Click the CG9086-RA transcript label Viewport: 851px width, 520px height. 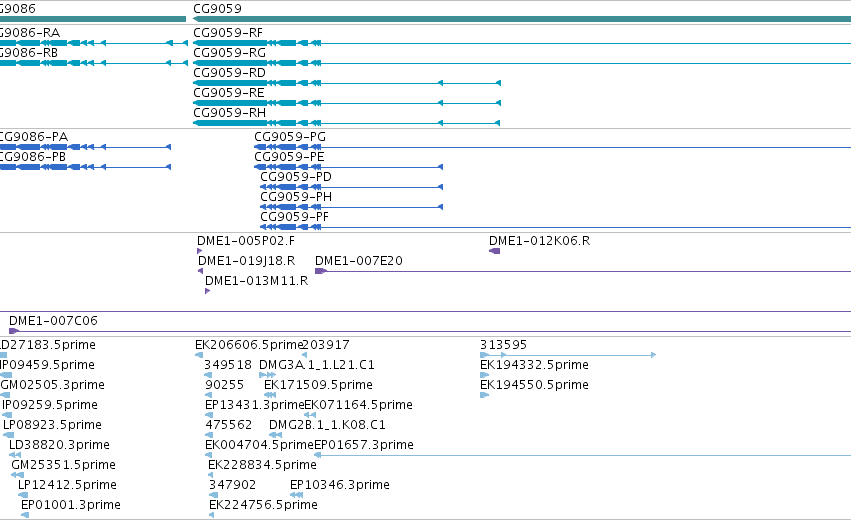pyautogui.click(x=30, y=33)
